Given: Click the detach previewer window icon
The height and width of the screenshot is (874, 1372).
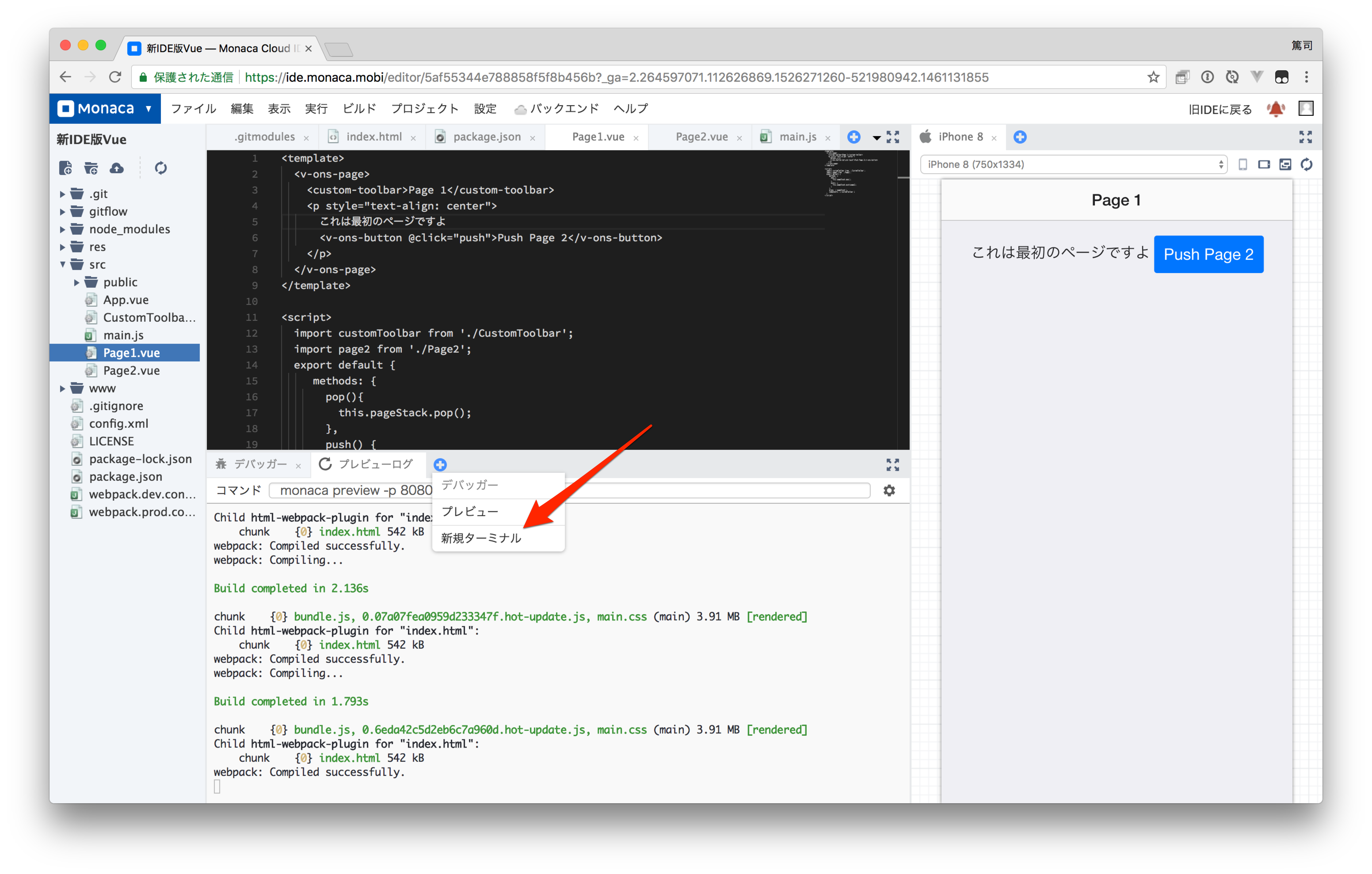Looking at the screenshot, I should tap(1285, 165).
